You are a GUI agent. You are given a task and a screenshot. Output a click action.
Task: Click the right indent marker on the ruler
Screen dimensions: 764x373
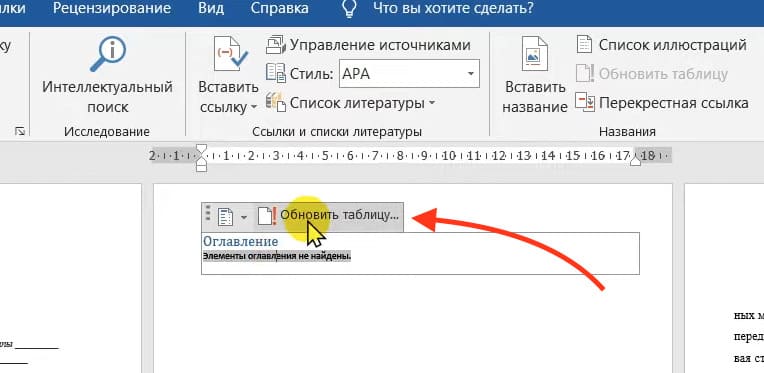pyautogui.click(x=635, y=161)
